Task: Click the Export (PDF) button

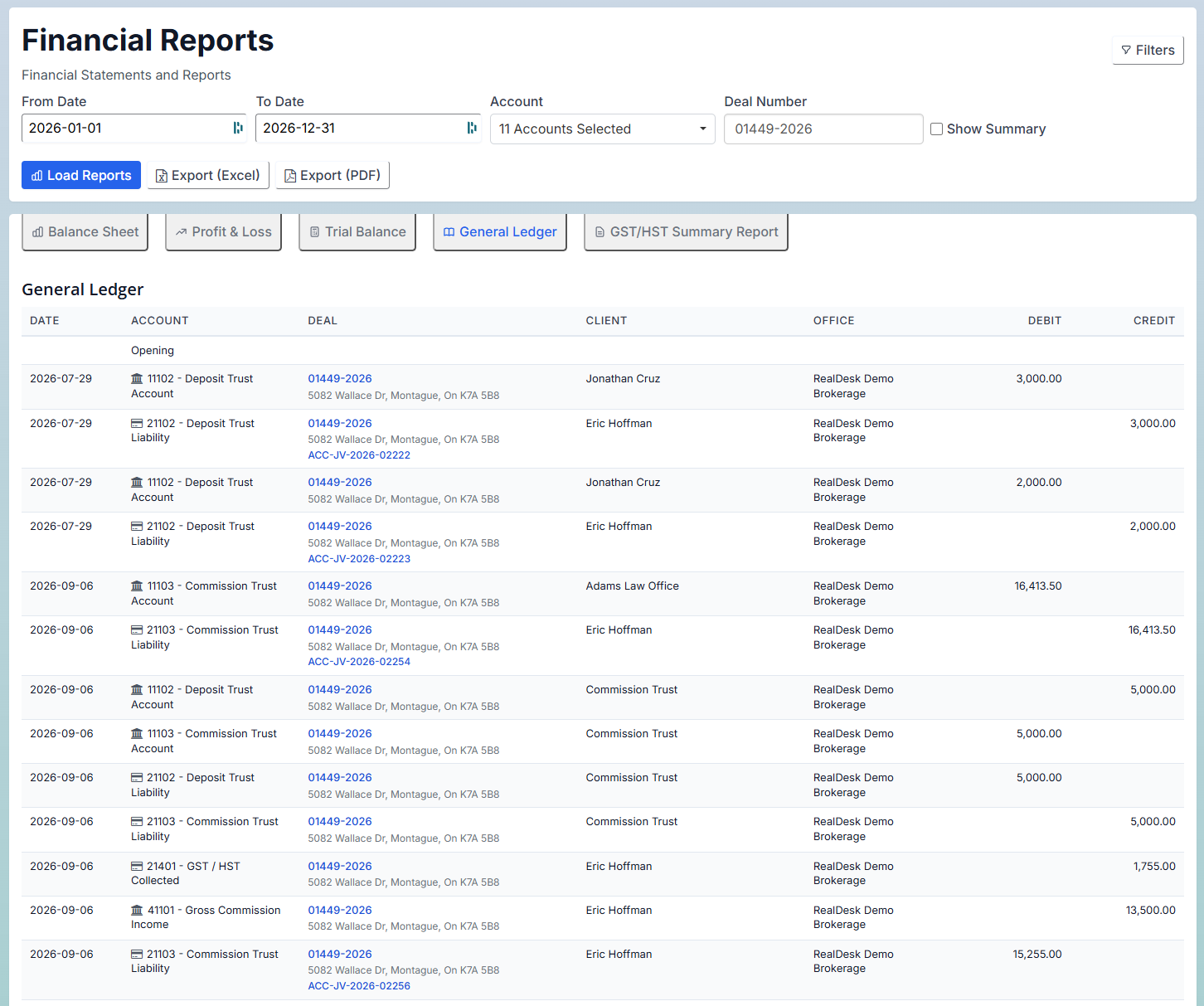Action: coord(333,175)
